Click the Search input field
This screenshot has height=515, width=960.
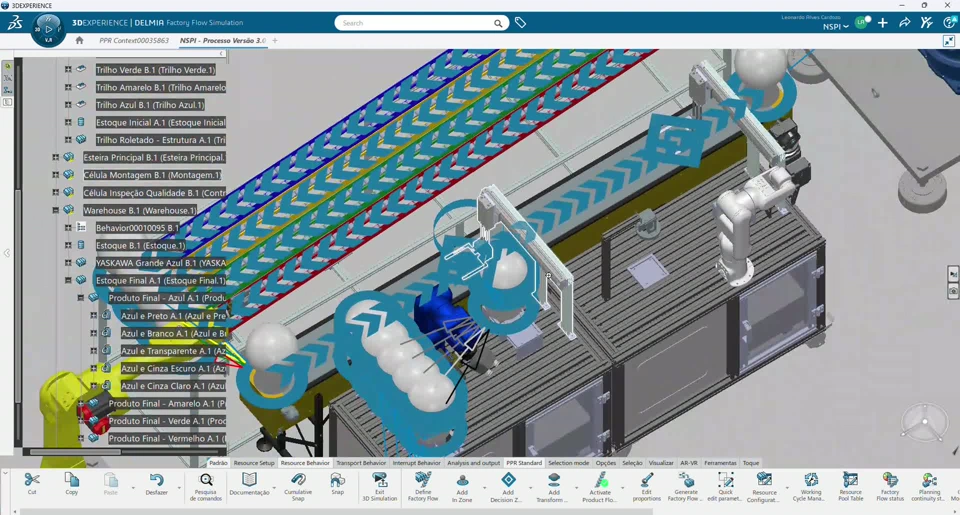416,23
